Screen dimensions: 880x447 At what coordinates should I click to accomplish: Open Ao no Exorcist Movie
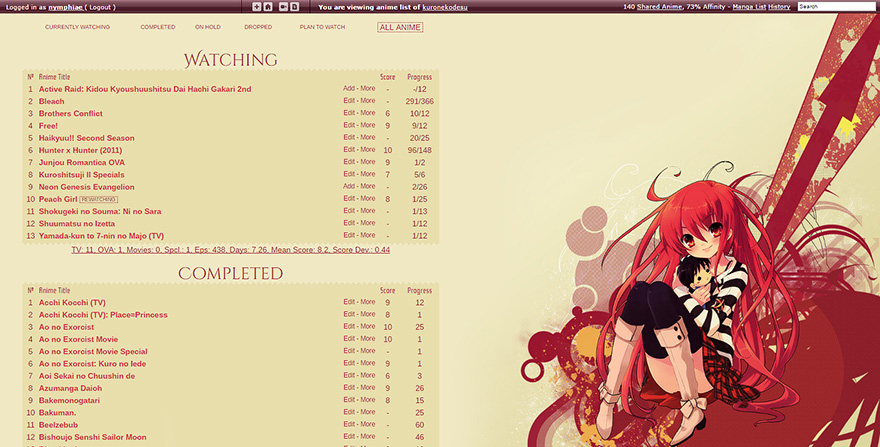pyautogui.click(x=79, y=339)
